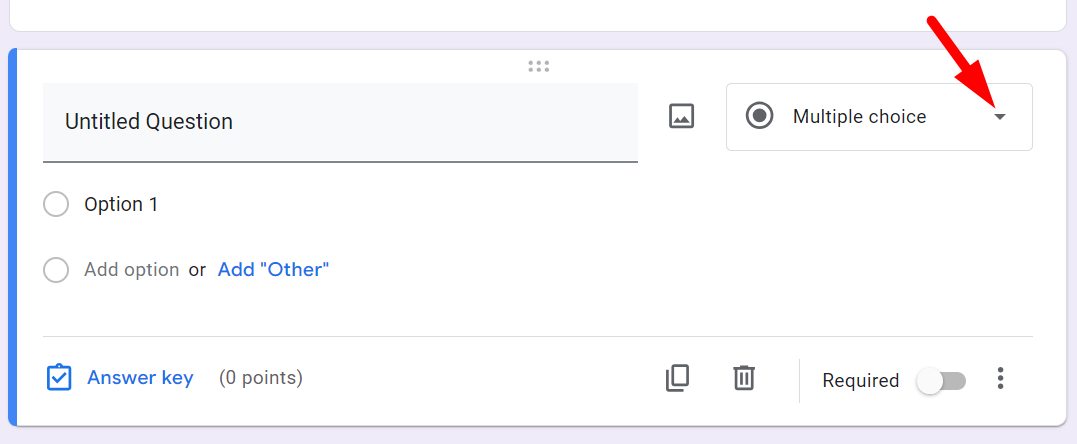Click the Required label text

860,380
